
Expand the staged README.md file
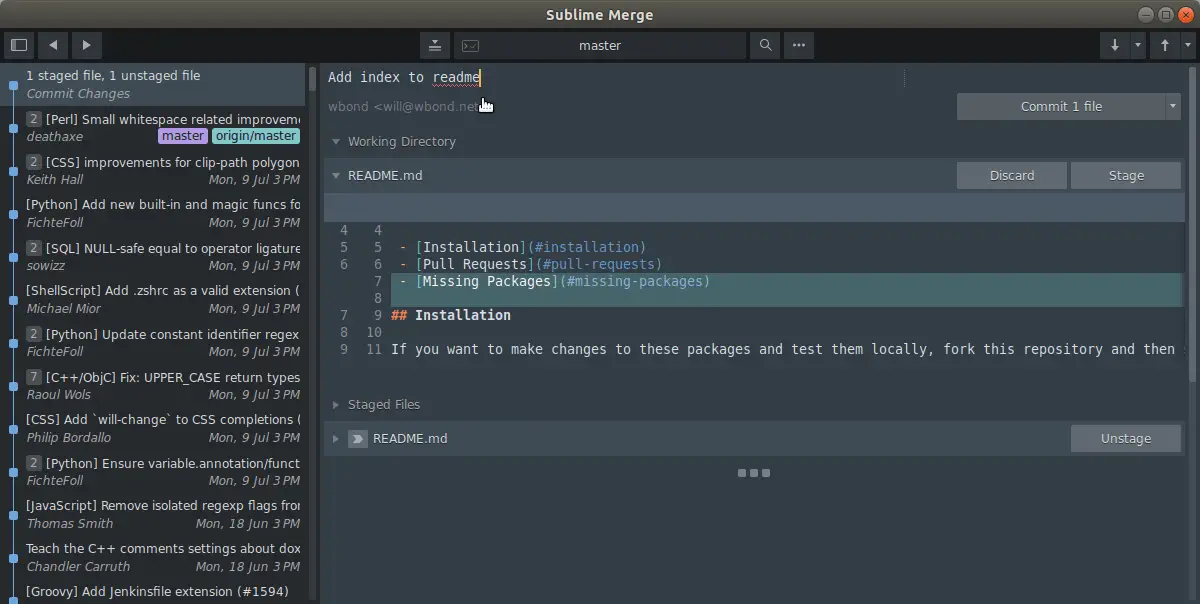(336, 439)
